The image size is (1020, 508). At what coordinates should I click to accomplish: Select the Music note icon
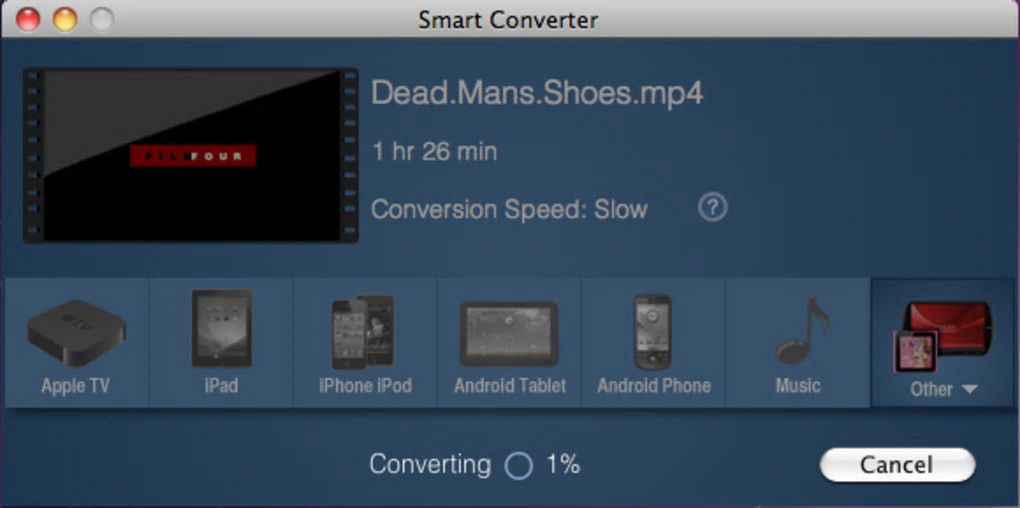point(802,329)
